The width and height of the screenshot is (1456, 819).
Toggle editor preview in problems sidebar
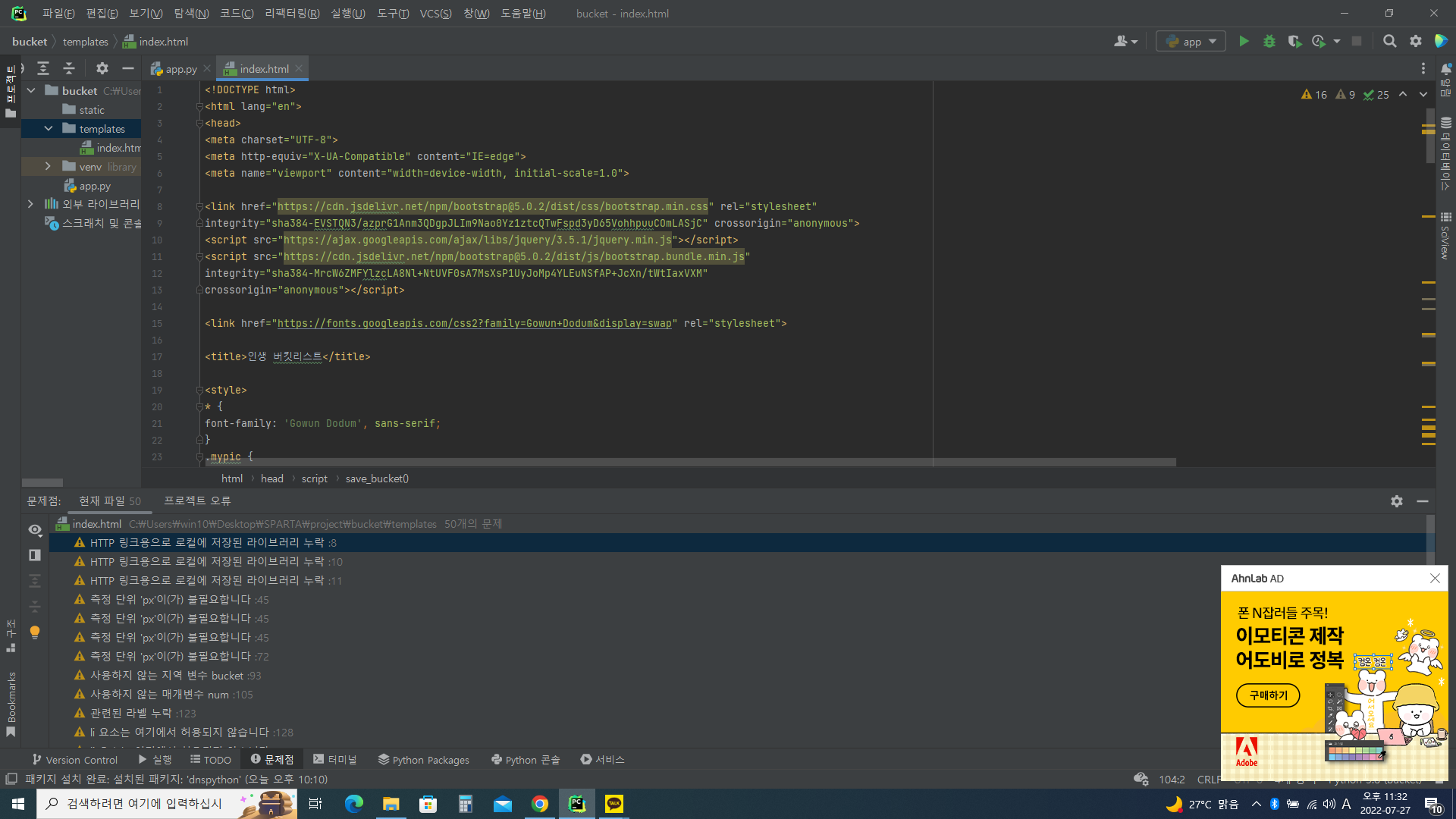pos(35,555)
